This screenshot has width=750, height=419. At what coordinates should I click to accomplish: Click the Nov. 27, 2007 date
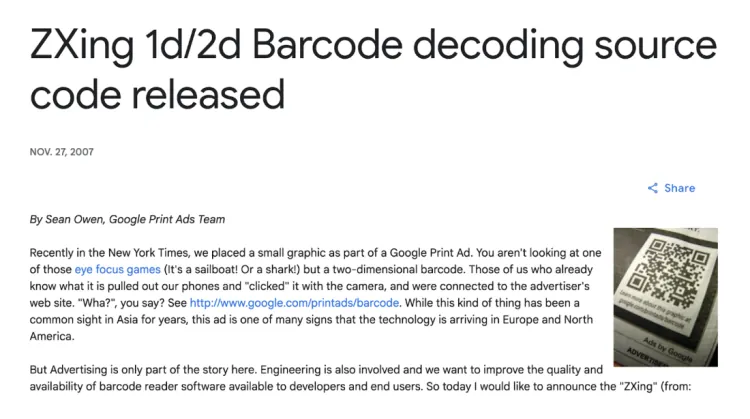62,152
